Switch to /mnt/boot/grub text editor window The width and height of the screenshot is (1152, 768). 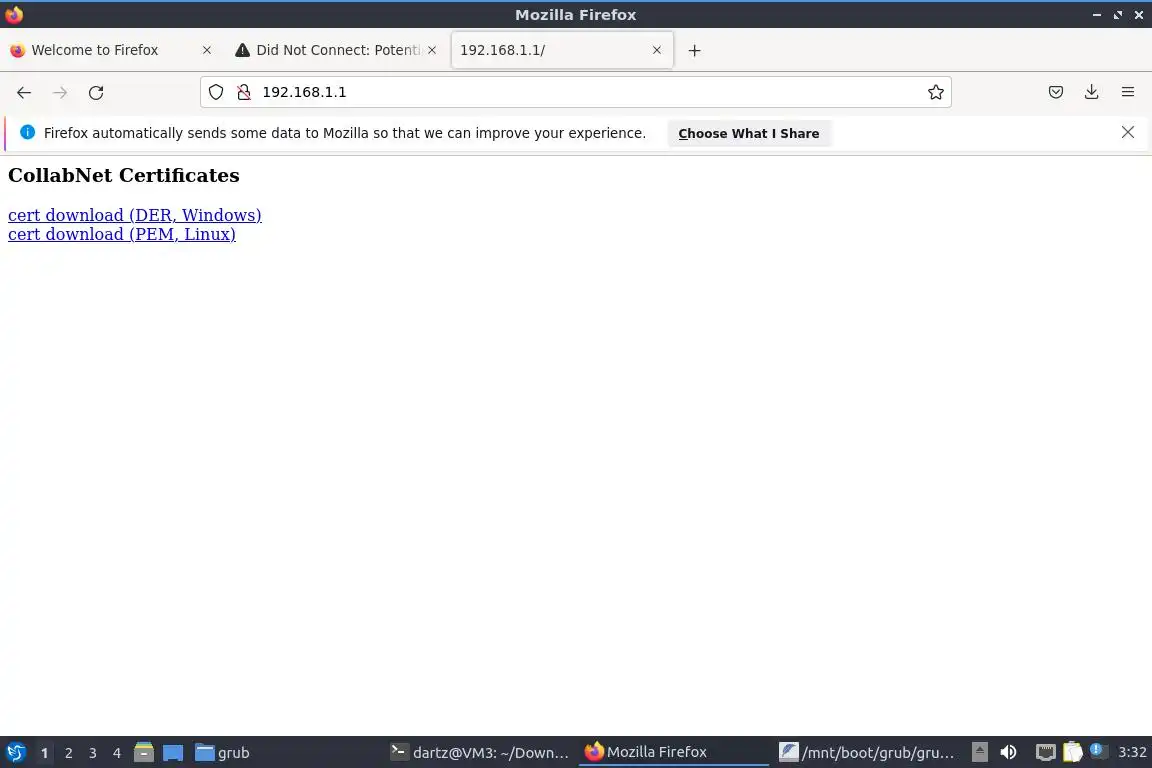tap(868, 753)
